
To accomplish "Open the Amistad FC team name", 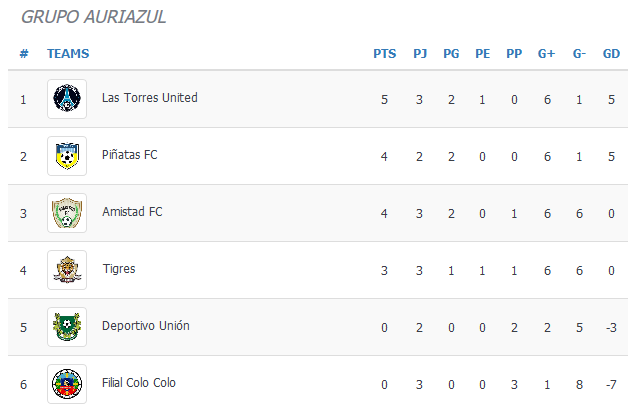I will tap(132, 212).
